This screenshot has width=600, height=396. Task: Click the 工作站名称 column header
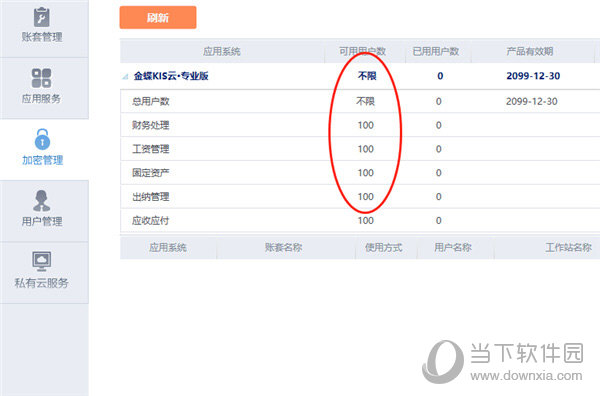(x=569, y=248)
